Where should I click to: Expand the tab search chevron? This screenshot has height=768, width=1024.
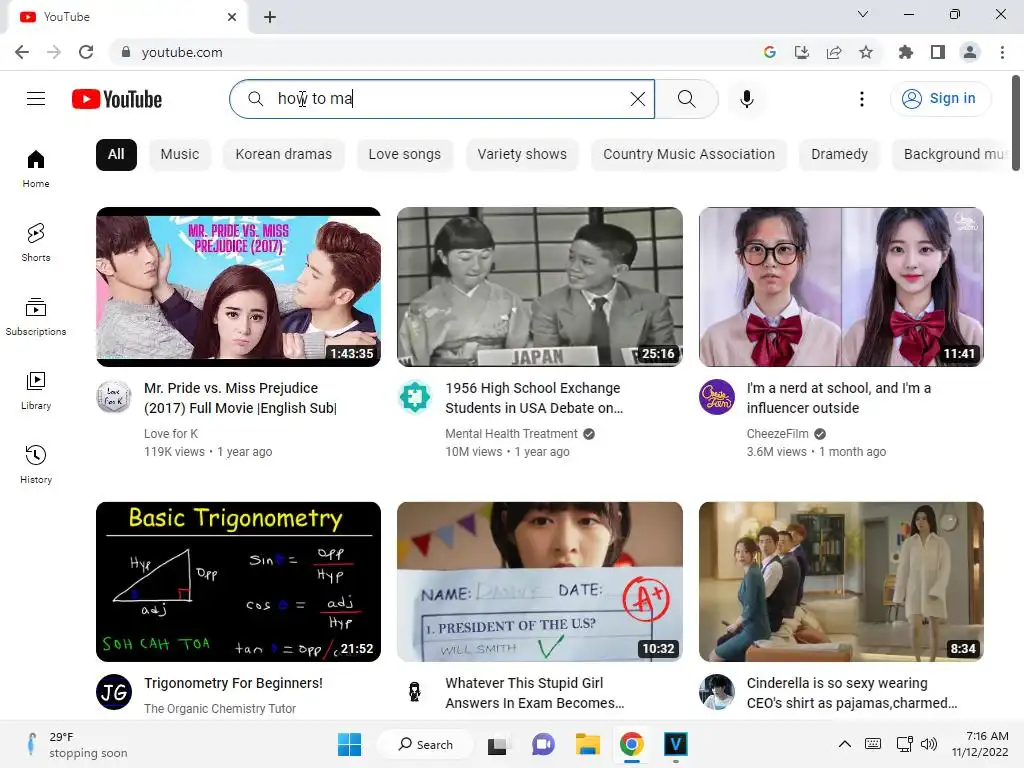click(863, 14)
